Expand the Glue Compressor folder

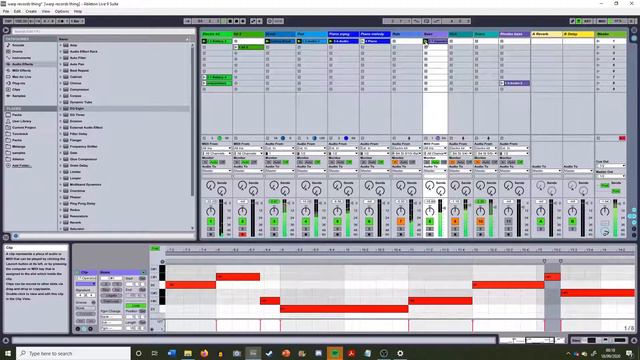click(60, 159)
